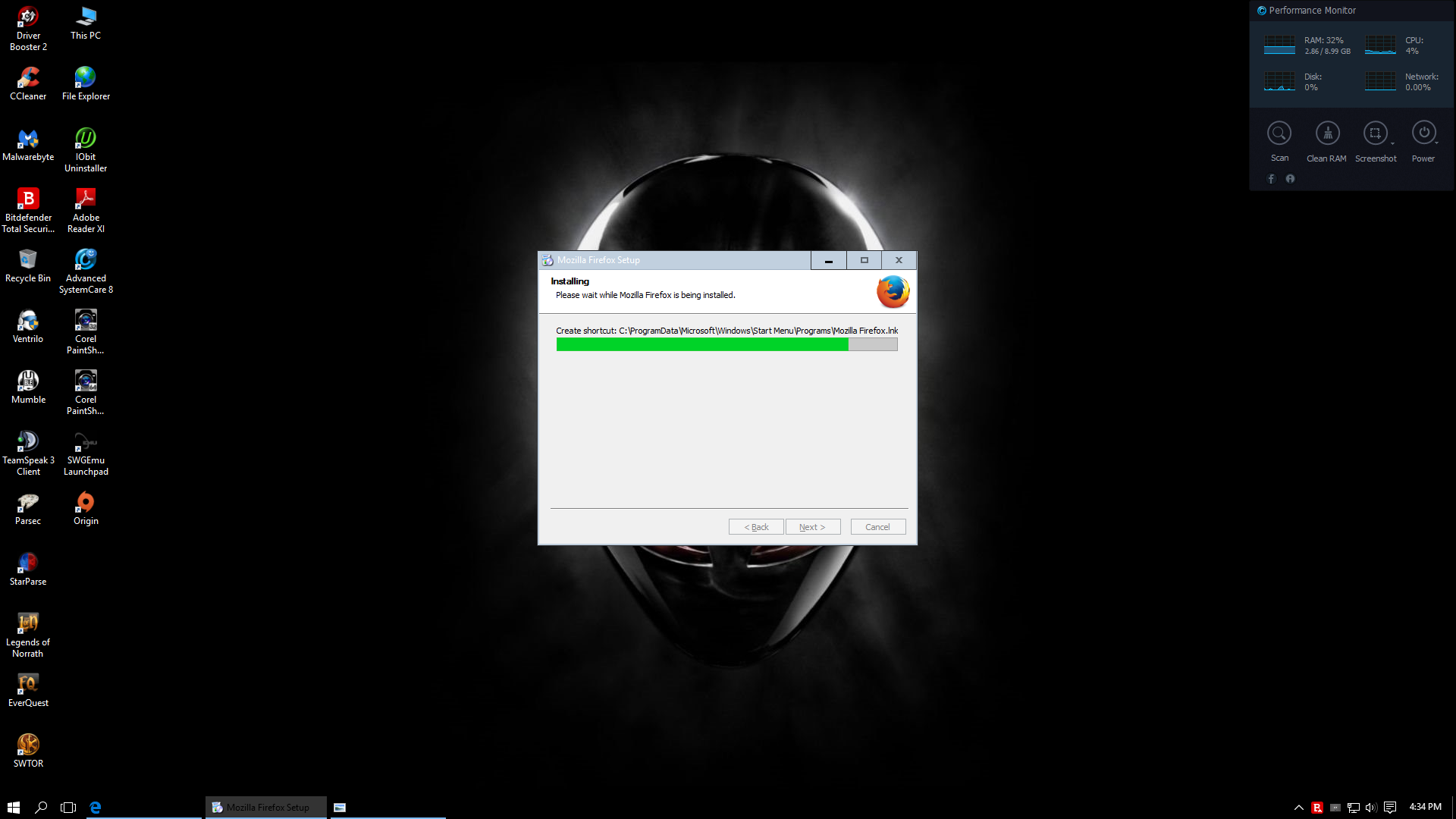Expand the Power options dropdown arrow
Screen dimensions: 1456x819
pyautogui.click(x=1437, y=143)
